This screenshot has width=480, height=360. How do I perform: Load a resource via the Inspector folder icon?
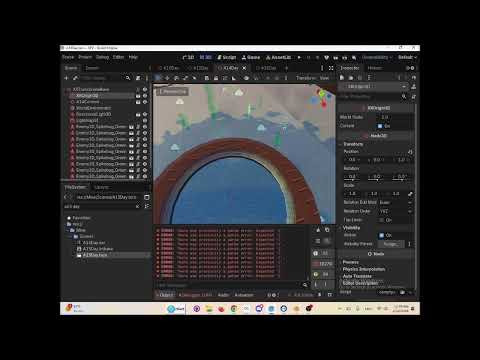(351, 77)
